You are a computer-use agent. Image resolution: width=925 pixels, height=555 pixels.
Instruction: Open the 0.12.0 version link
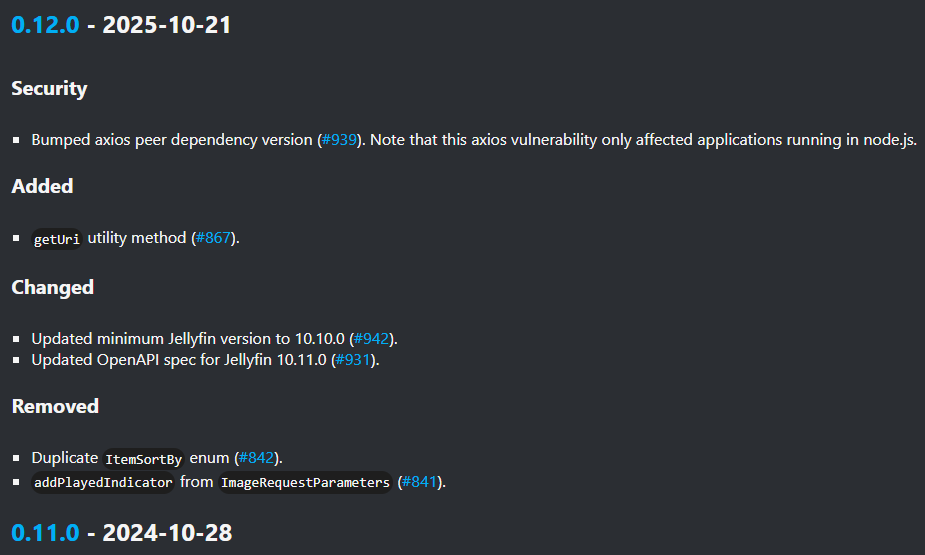[x=44, y=25]
